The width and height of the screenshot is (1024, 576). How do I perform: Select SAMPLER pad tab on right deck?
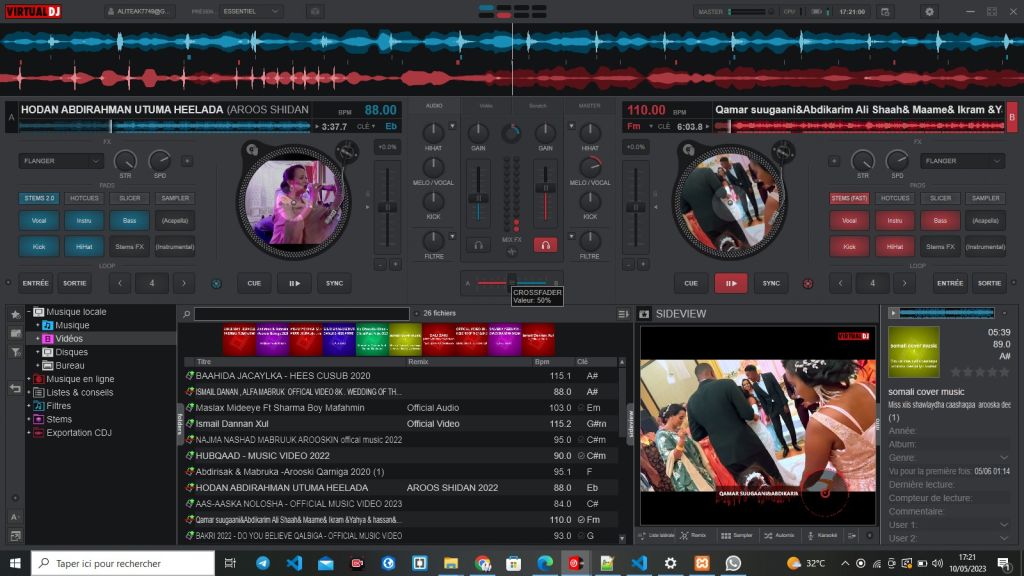tap(985, 198)
